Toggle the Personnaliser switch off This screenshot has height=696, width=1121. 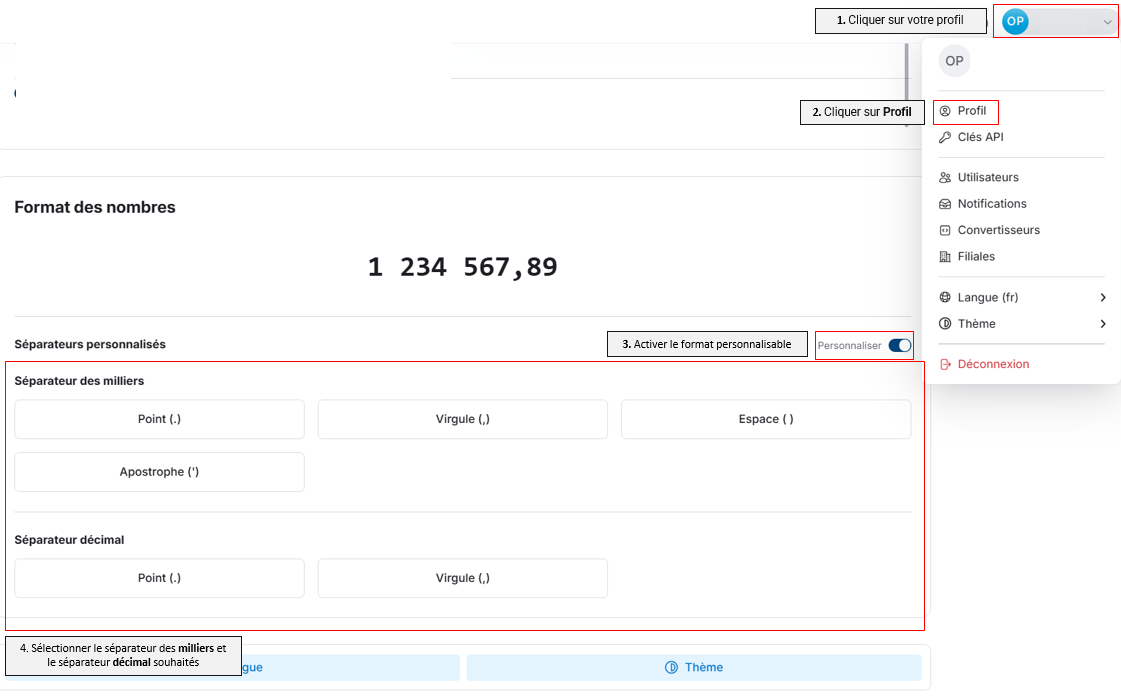point(900,346)
